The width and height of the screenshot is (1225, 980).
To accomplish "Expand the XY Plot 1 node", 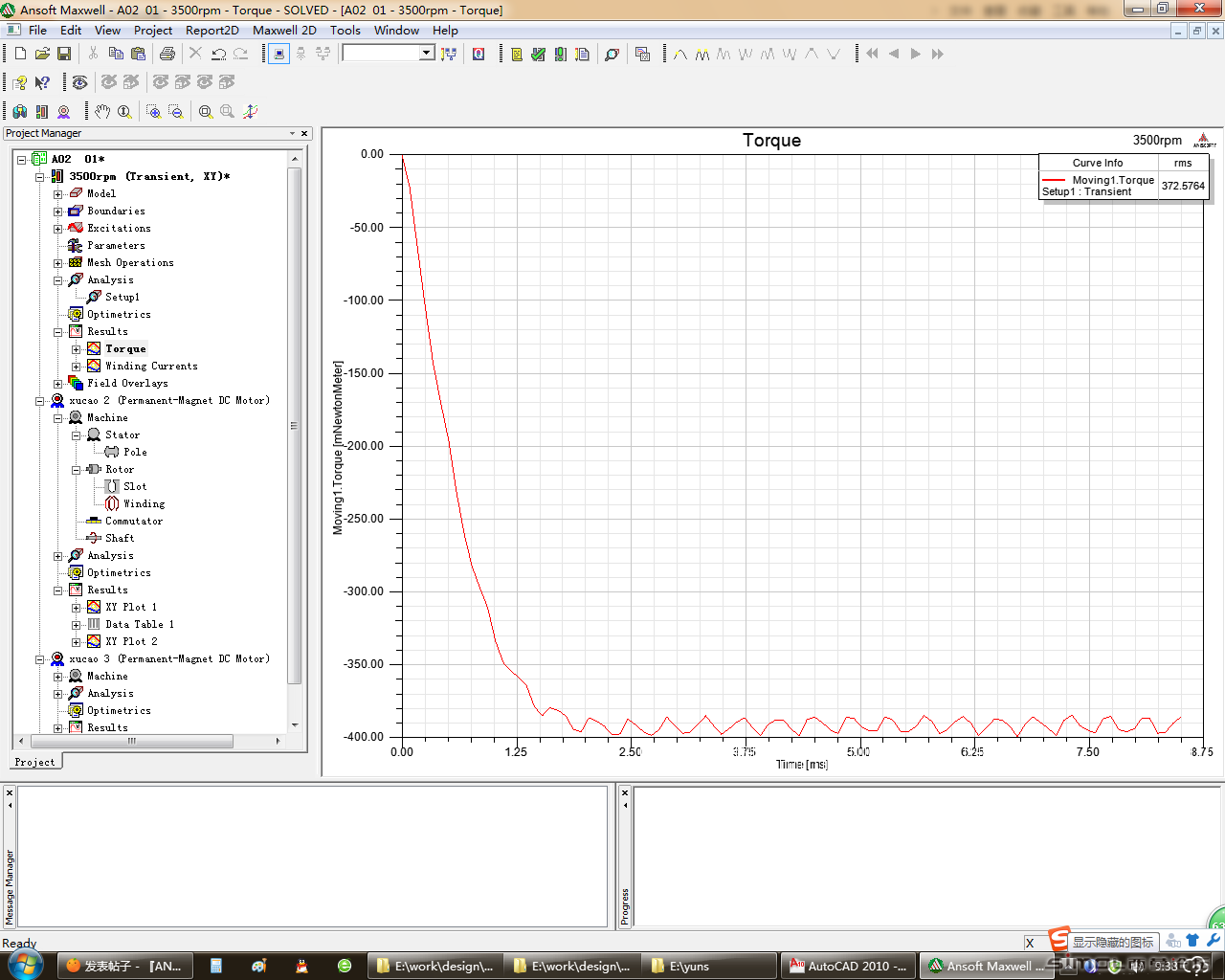I will [x=76, y=608].
